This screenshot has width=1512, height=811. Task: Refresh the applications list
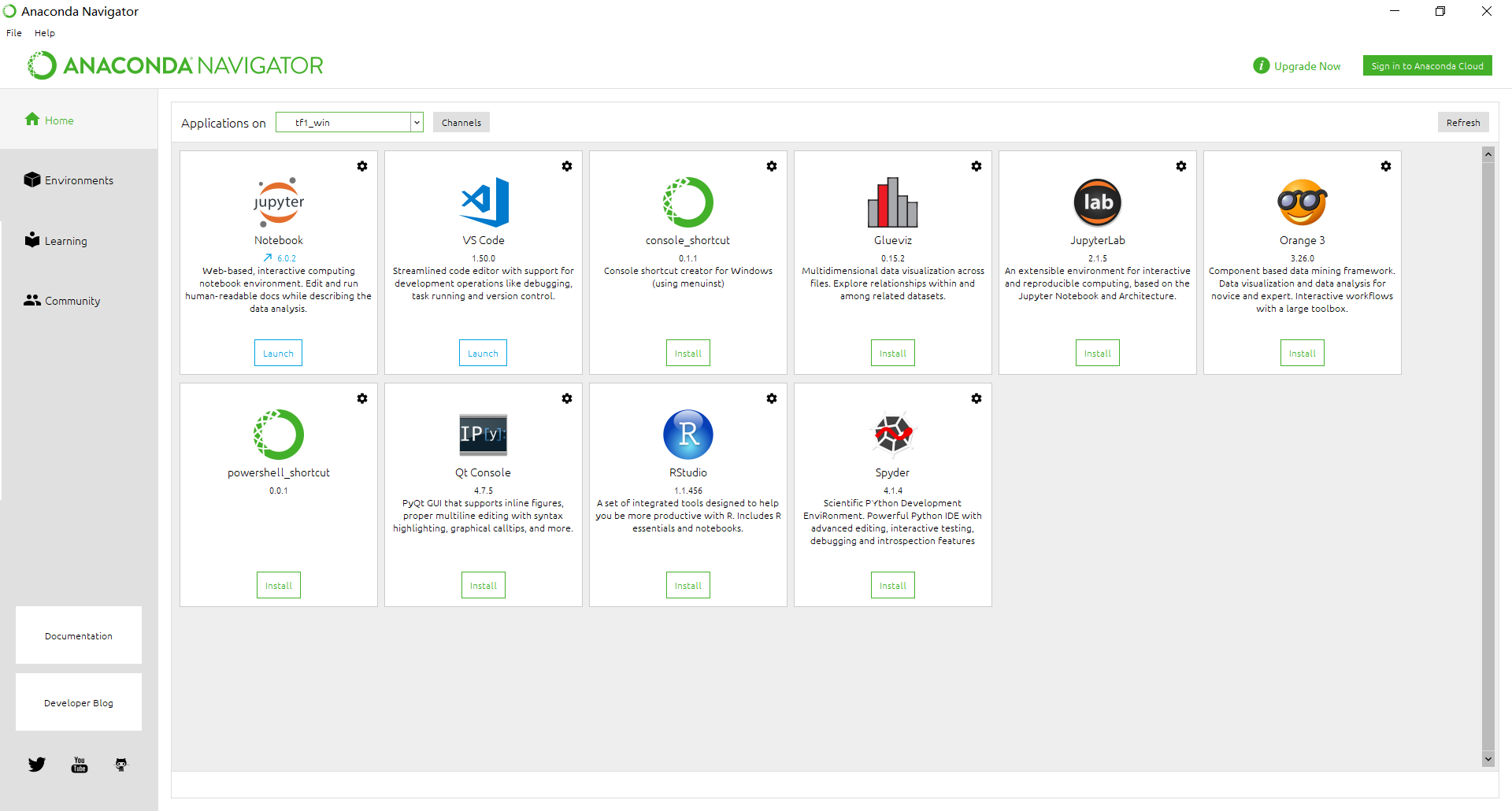1463,123
